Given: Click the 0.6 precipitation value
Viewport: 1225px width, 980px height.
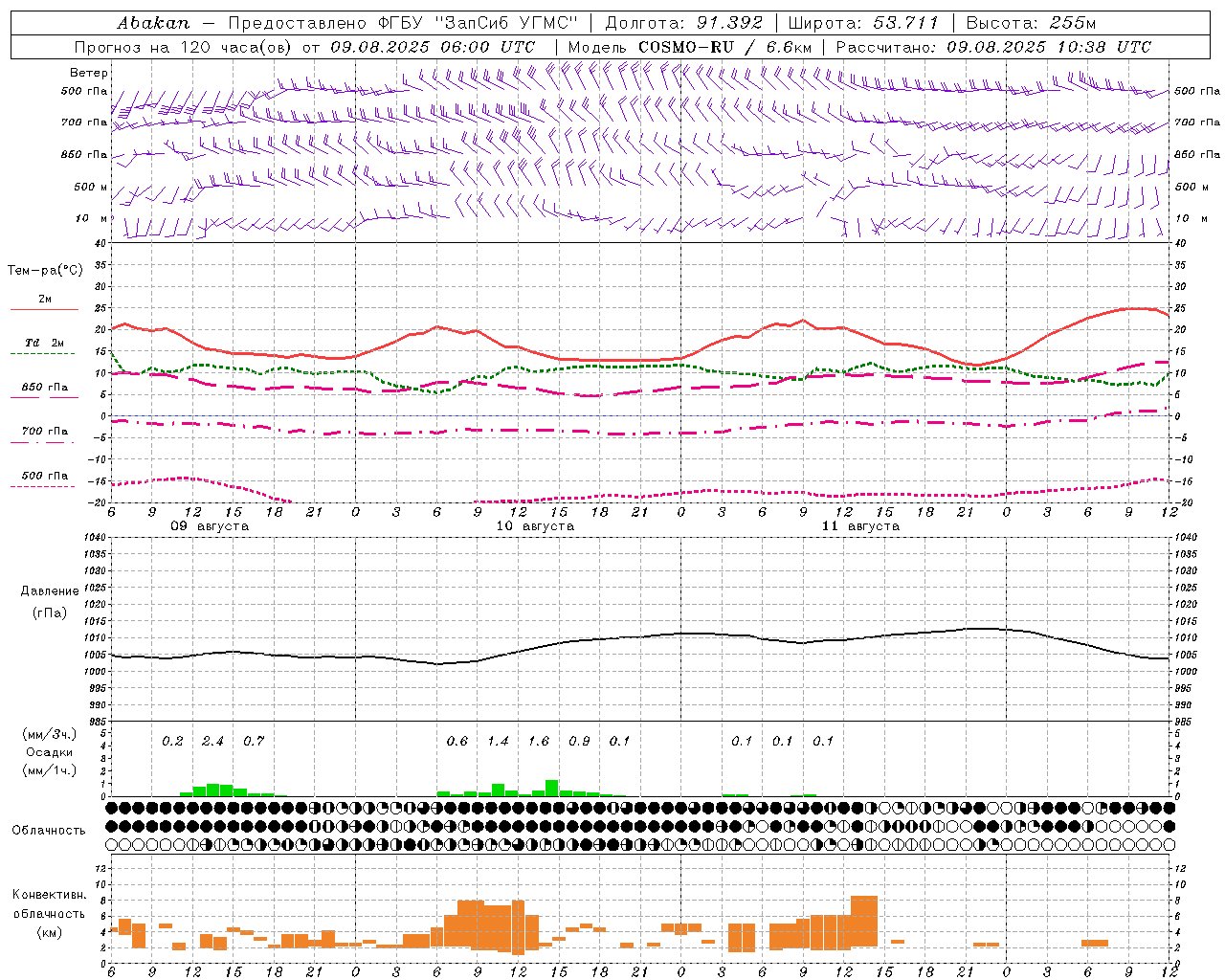Looking at the screenshot, I should click(x=457, y=741).
